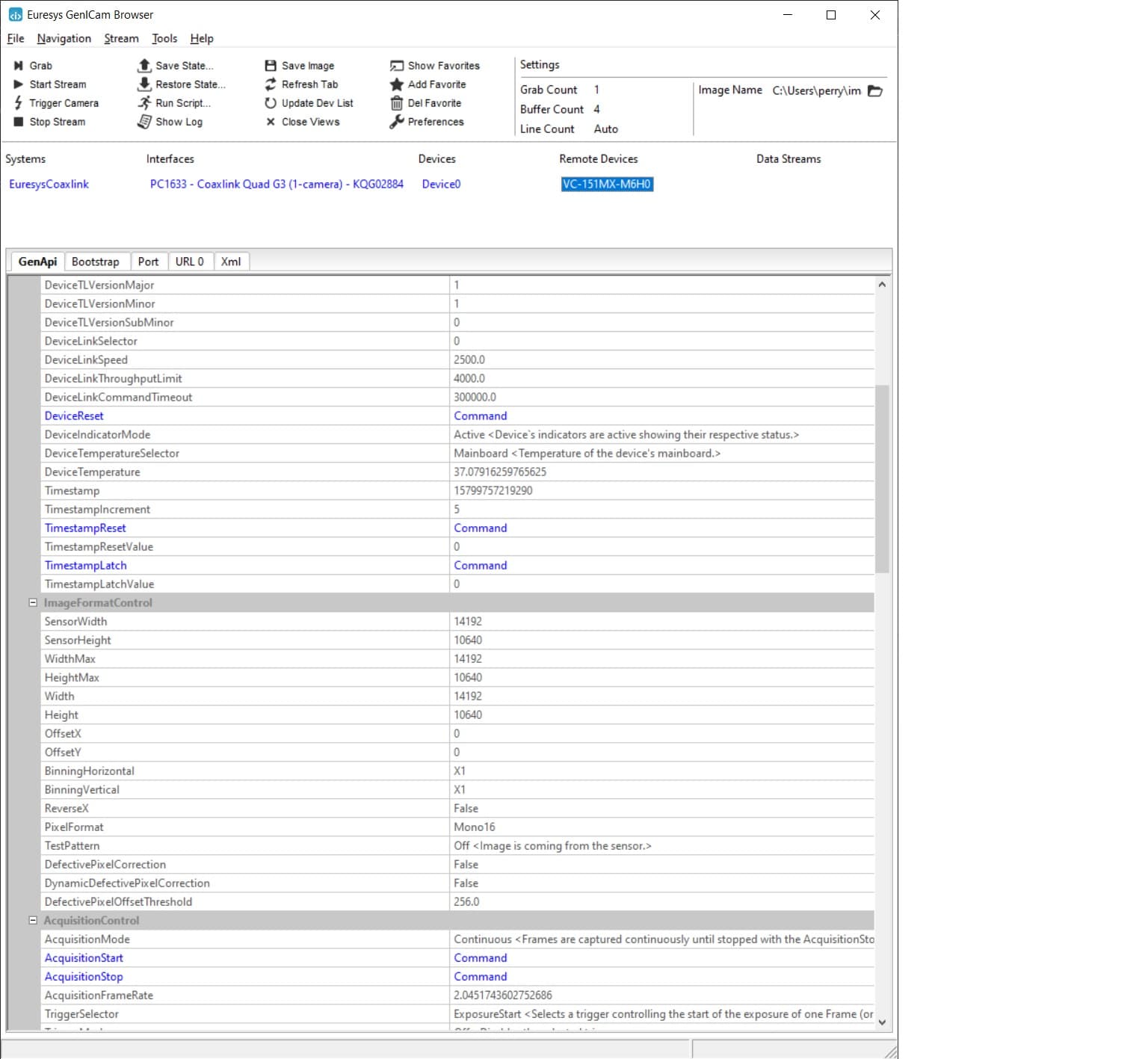This screenshot has width=1148, height=1059.
Task: Open the Tools menu
Action: [164, 39]
